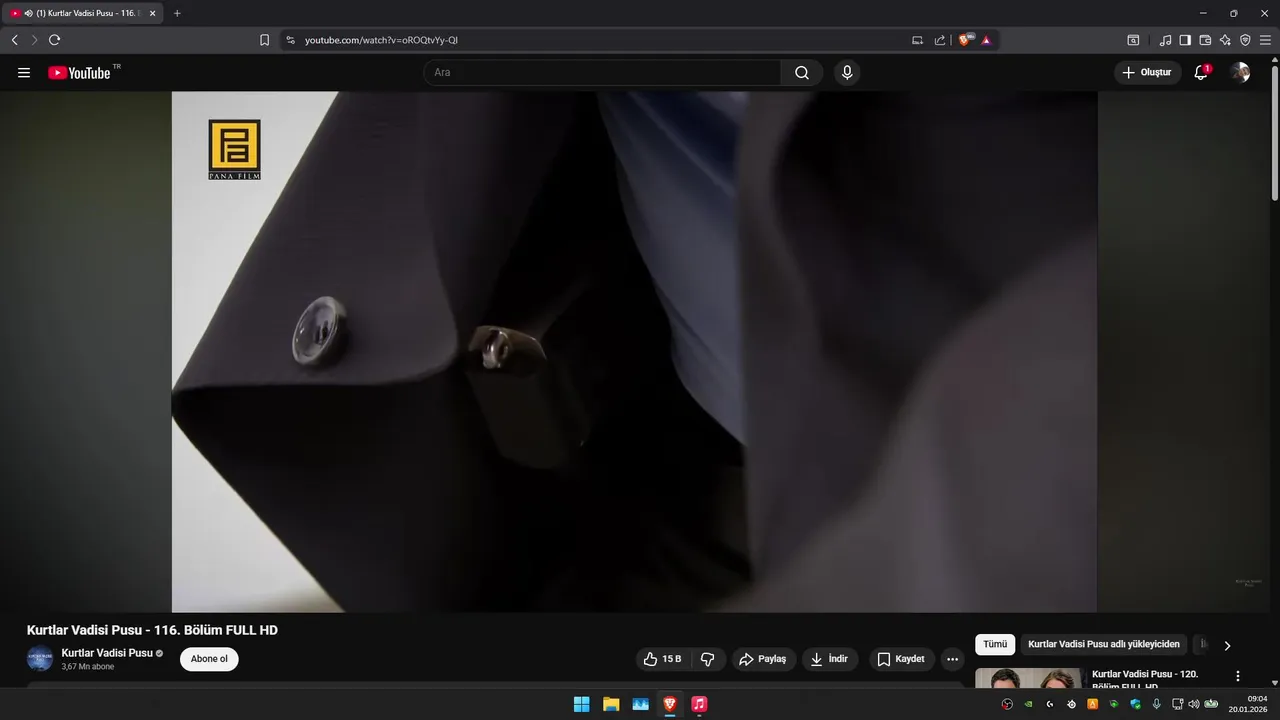Select the Kurtlar Vadisi Pusu adlı yükleyiciden chip
This screenshot has height=720, width=1280.
(1104, 644)
